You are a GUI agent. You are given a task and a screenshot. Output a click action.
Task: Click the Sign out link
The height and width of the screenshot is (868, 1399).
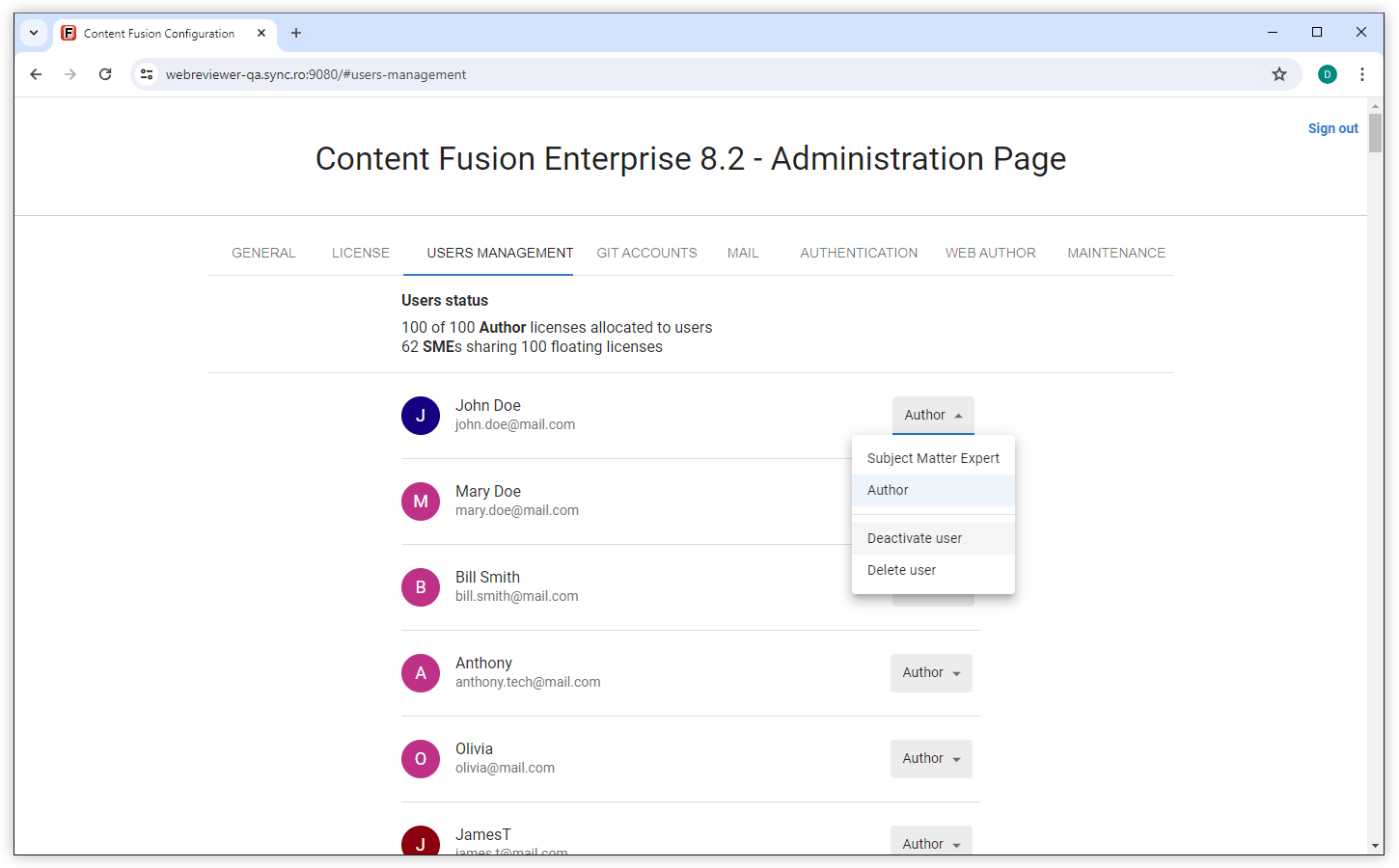tap(1332, 128)
